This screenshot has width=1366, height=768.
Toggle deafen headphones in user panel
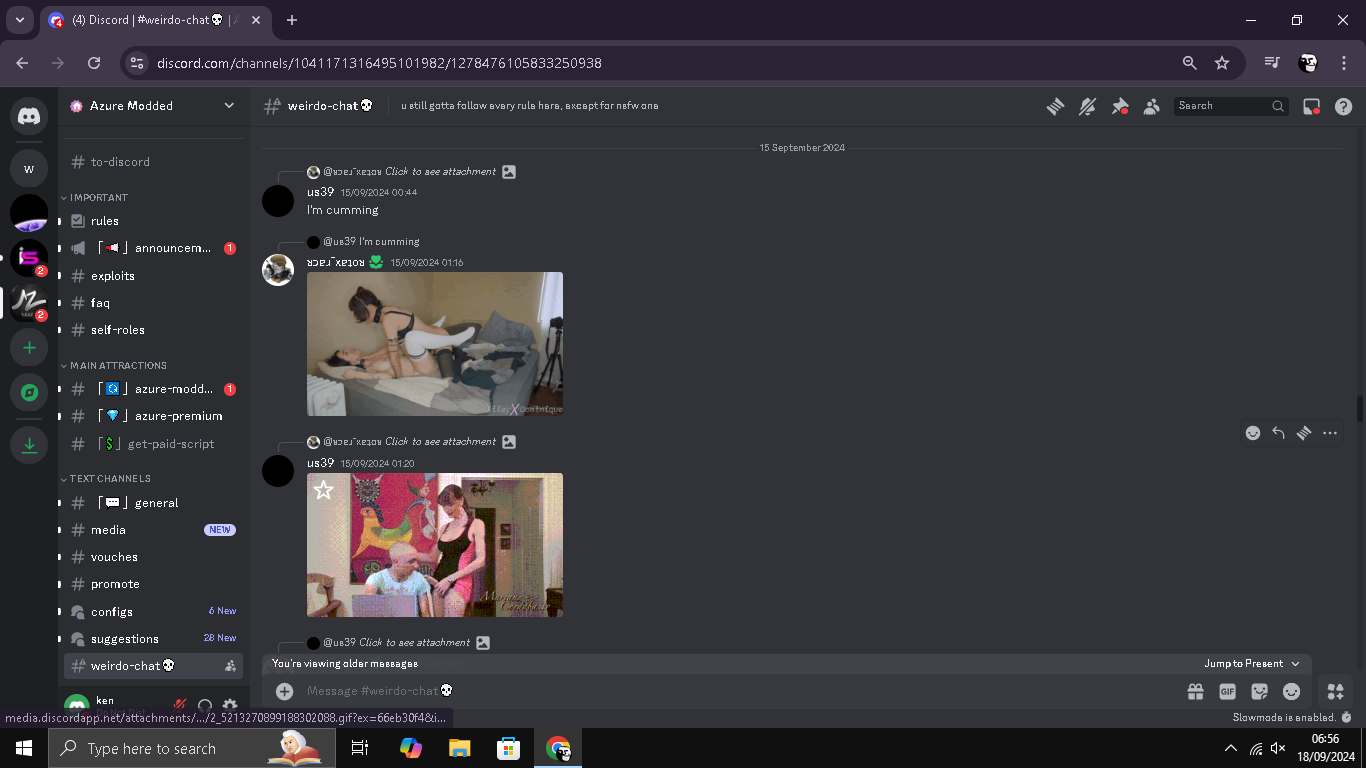[x=205, y=706]
